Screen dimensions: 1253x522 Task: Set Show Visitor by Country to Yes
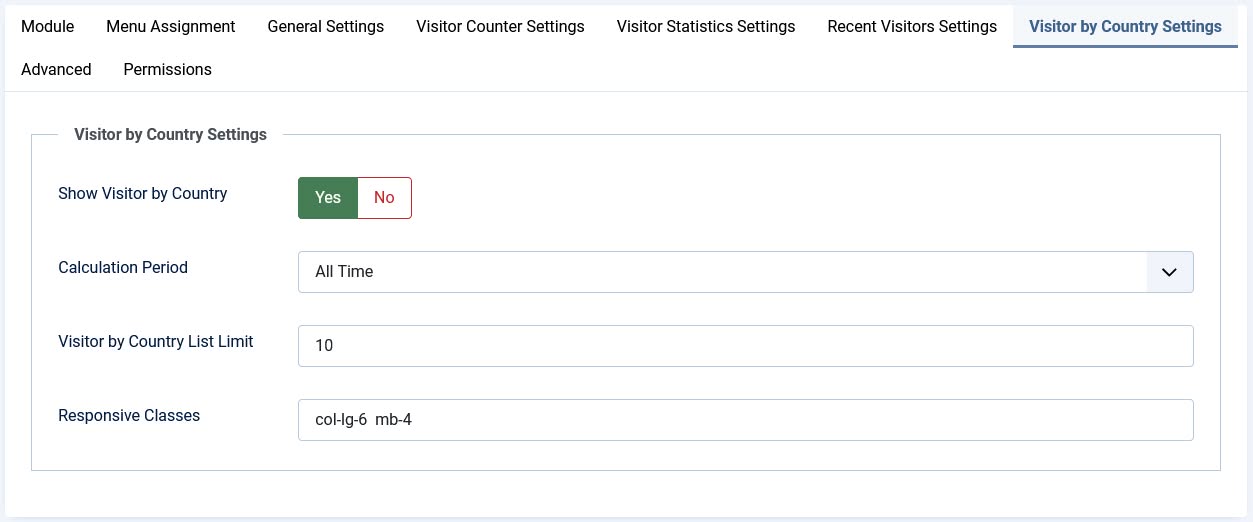tap(328, 198)
